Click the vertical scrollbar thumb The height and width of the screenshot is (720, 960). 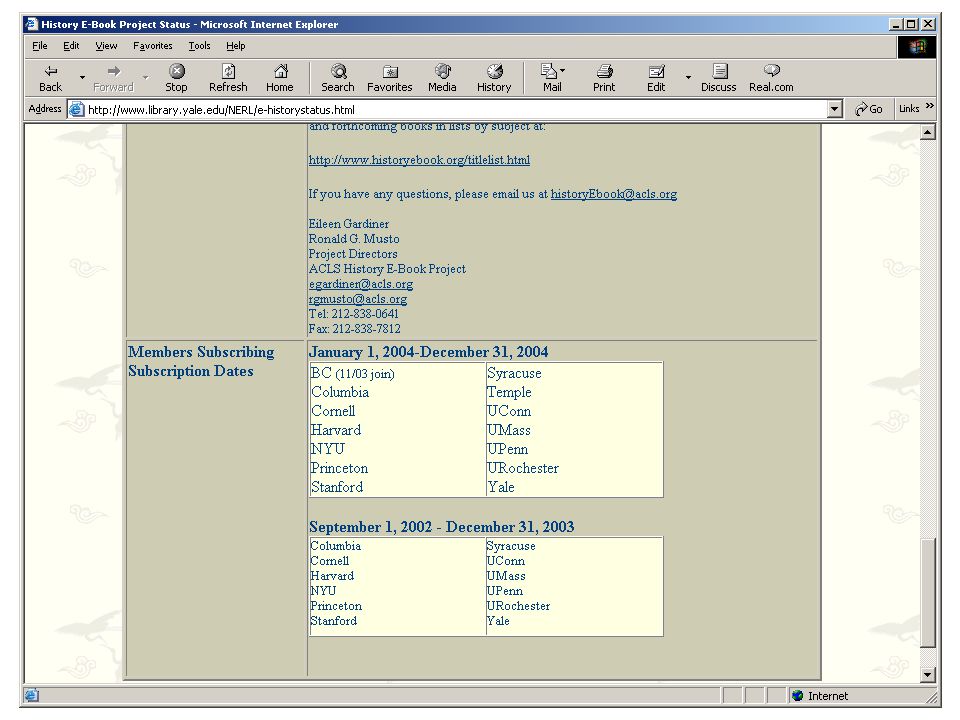928,592
